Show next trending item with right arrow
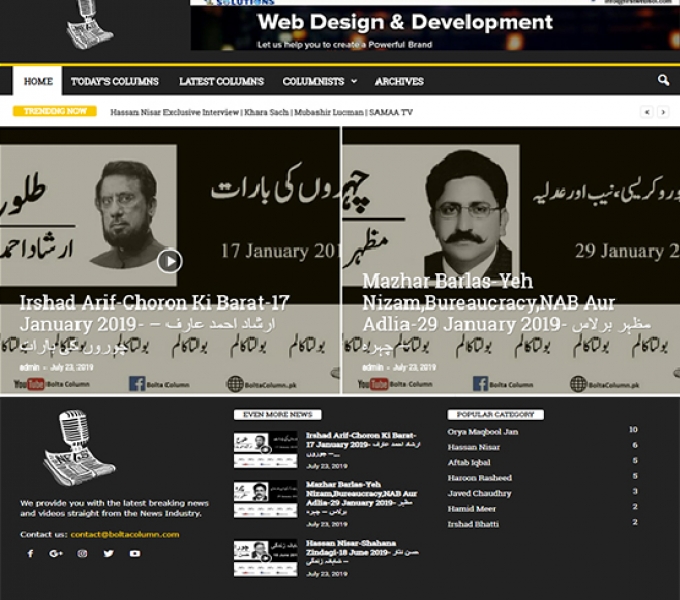 click(x=662, y=113)
